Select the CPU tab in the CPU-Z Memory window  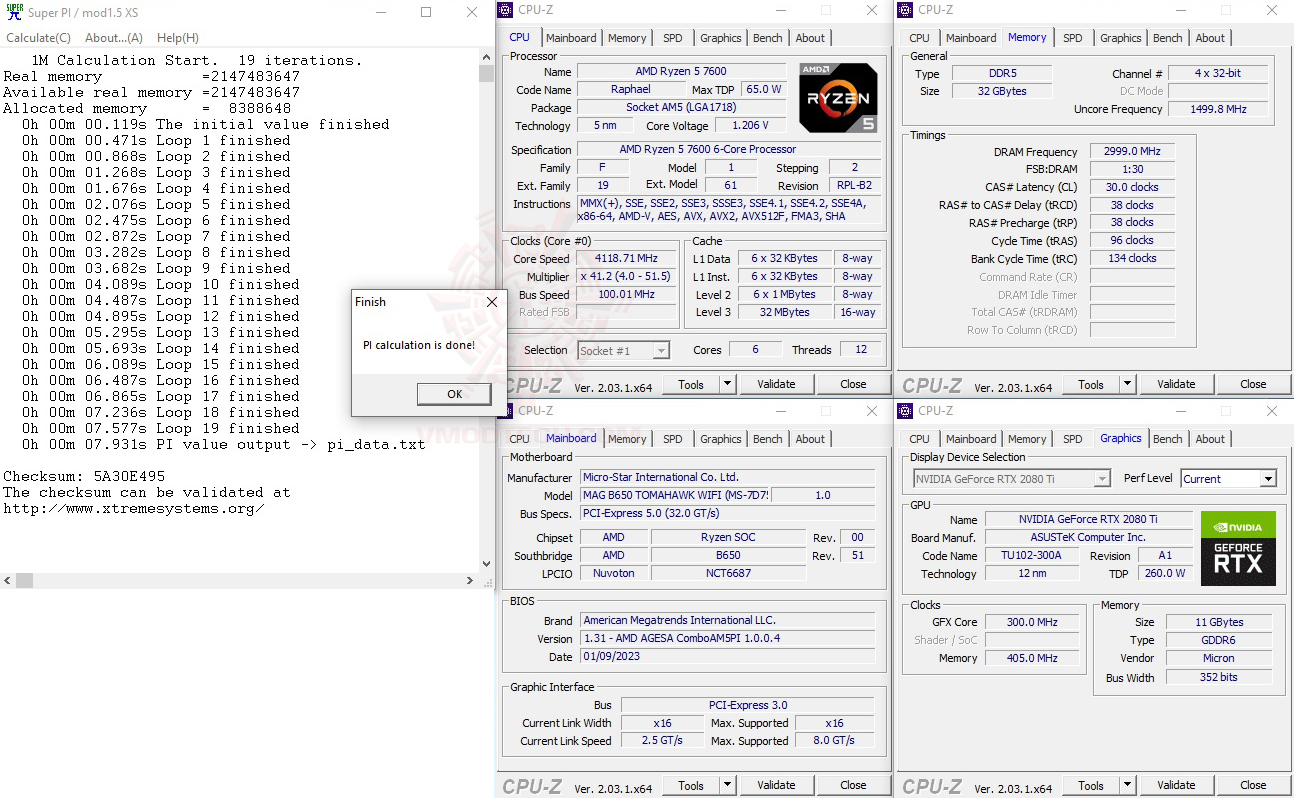pos(920,38)
